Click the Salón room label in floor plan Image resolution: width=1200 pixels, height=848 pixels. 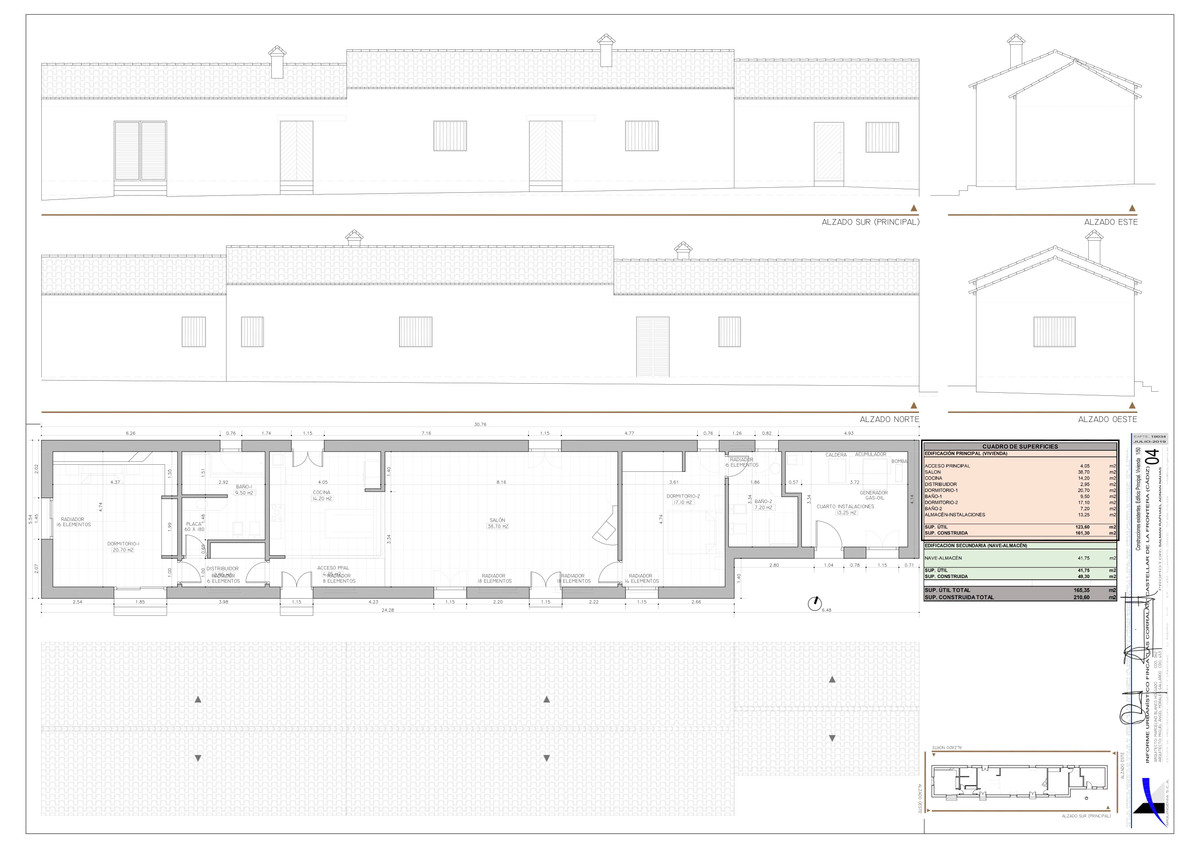[x=496, y=520]
